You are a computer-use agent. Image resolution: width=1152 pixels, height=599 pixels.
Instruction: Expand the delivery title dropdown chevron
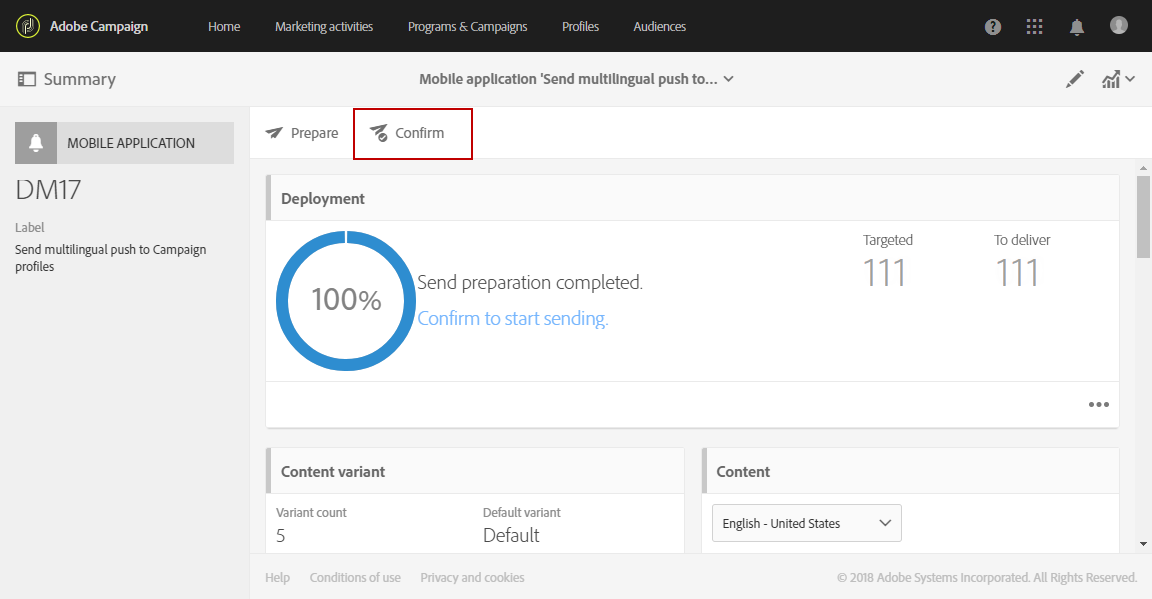pos(729,79)
